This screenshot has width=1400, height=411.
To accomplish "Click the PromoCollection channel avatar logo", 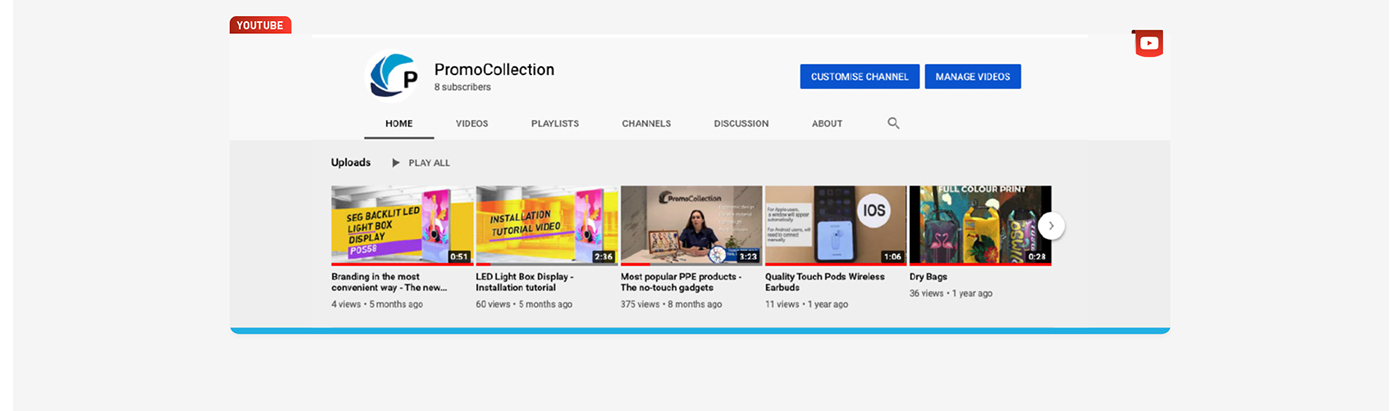I will (393, 76).
